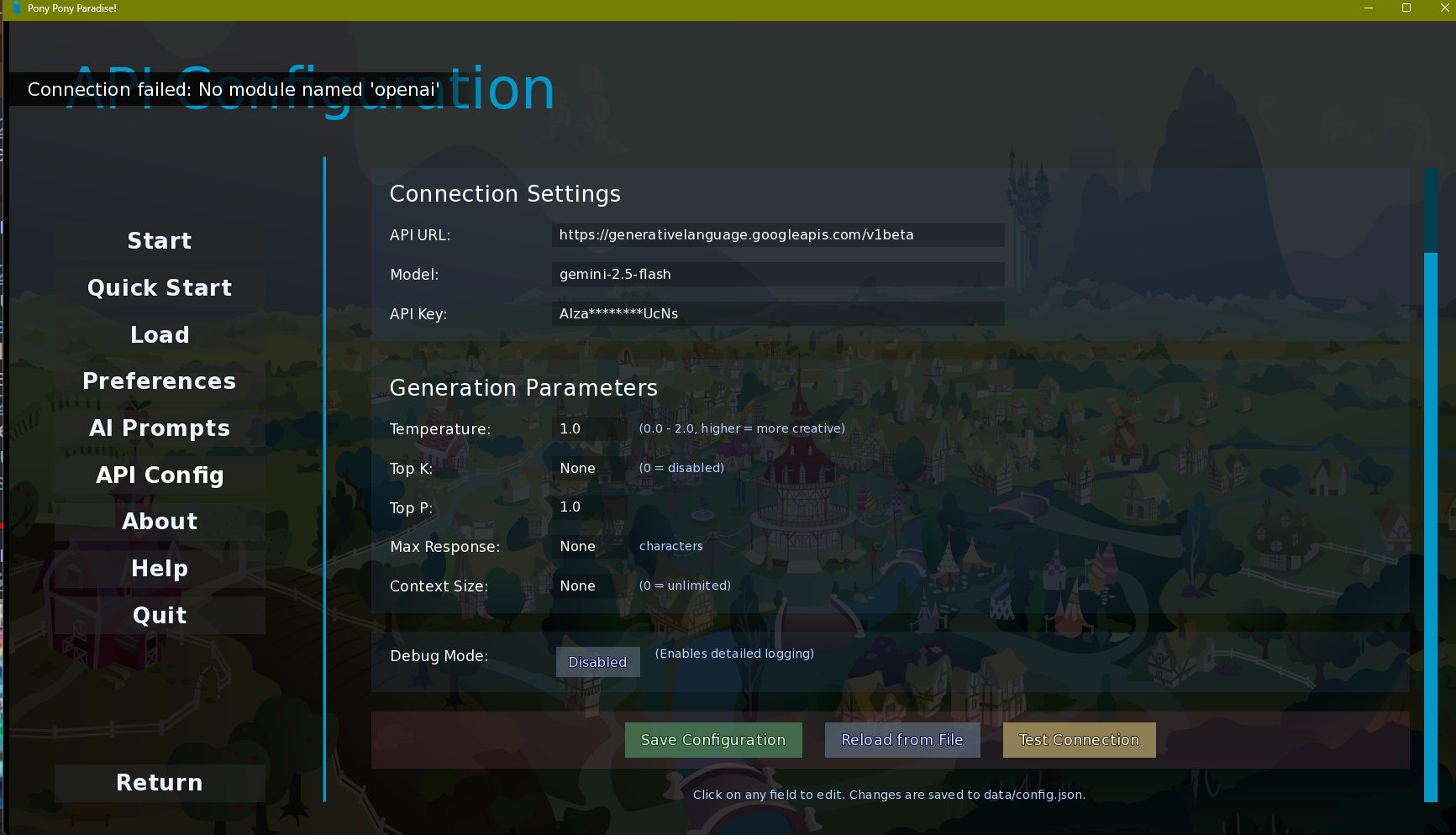Edit the Model field gemini-2.5-flash
Viewport: 1456px width, 835px height.
(x=778, y=275)
